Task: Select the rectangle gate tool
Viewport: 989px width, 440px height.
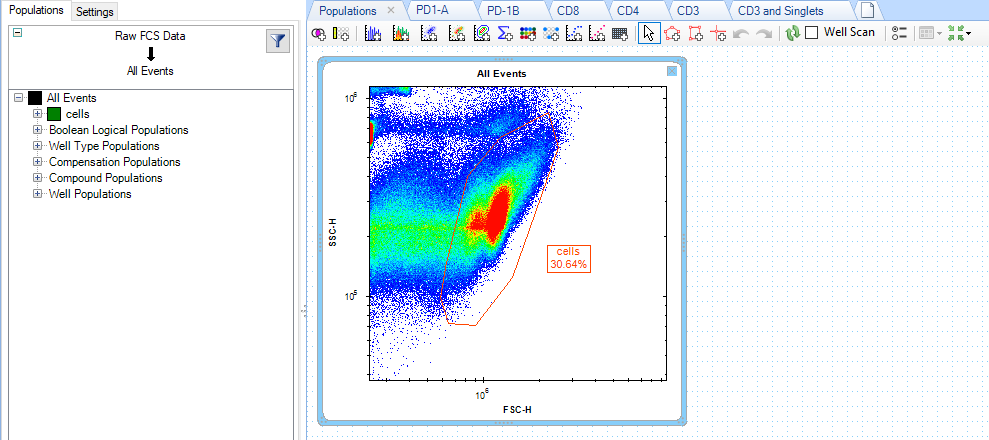Action: pyautogui.click(x=696, y=33)
